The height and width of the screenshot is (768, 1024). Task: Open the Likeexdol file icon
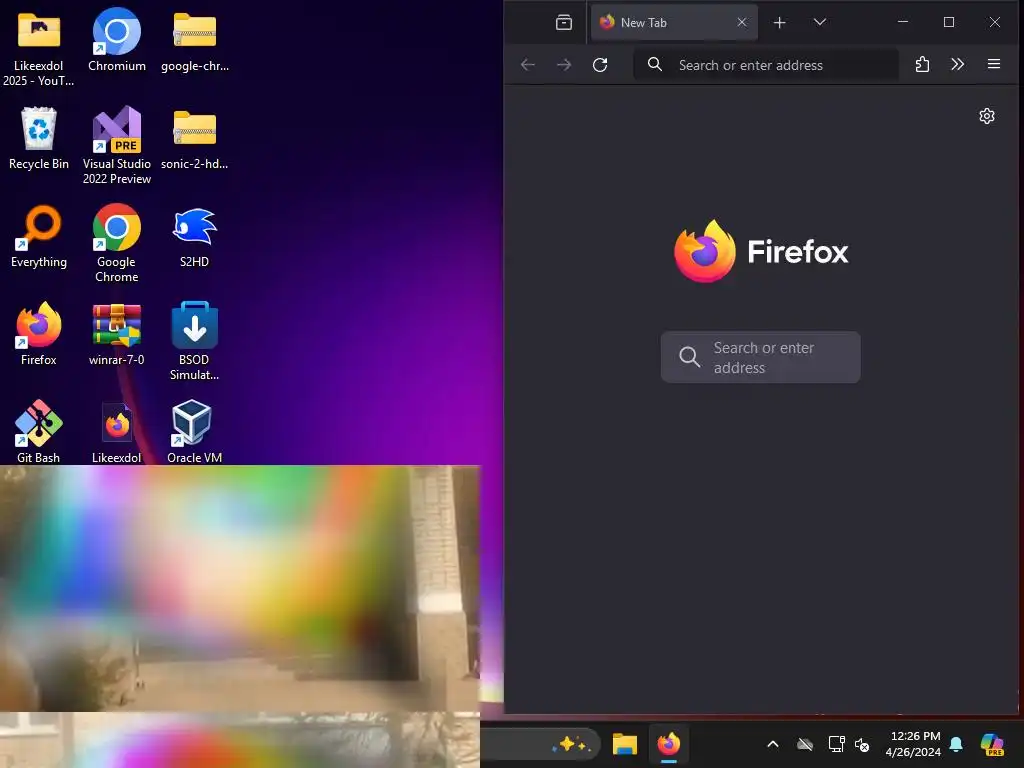(x=117, y=431)
